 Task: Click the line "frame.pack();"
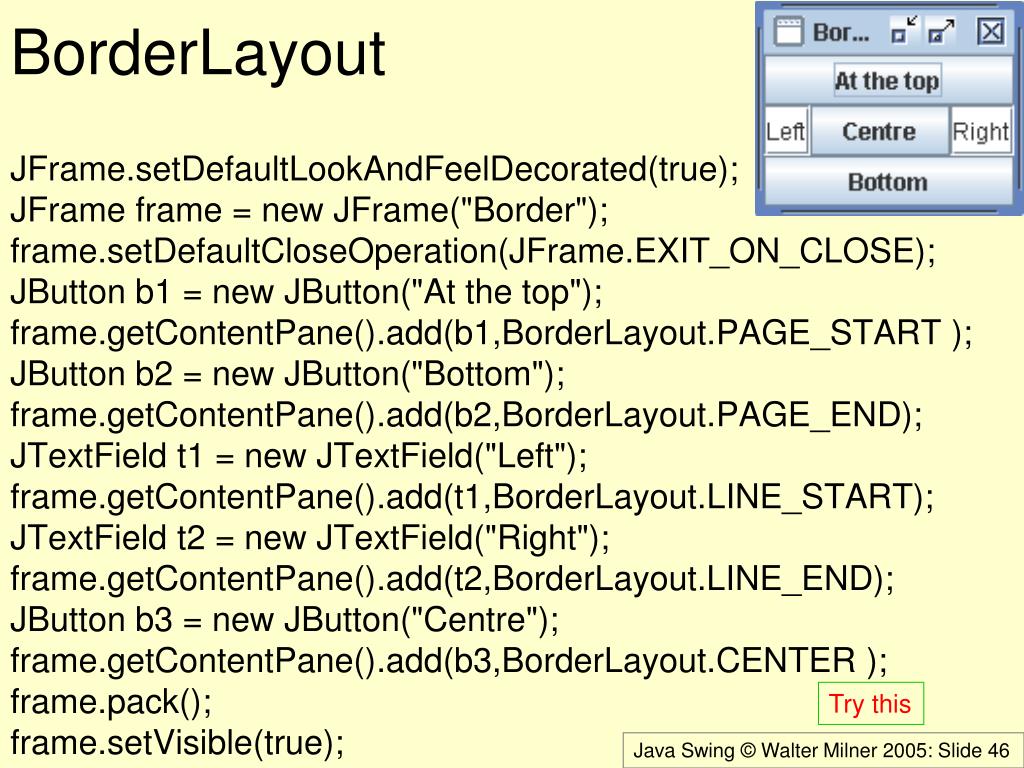111,702
